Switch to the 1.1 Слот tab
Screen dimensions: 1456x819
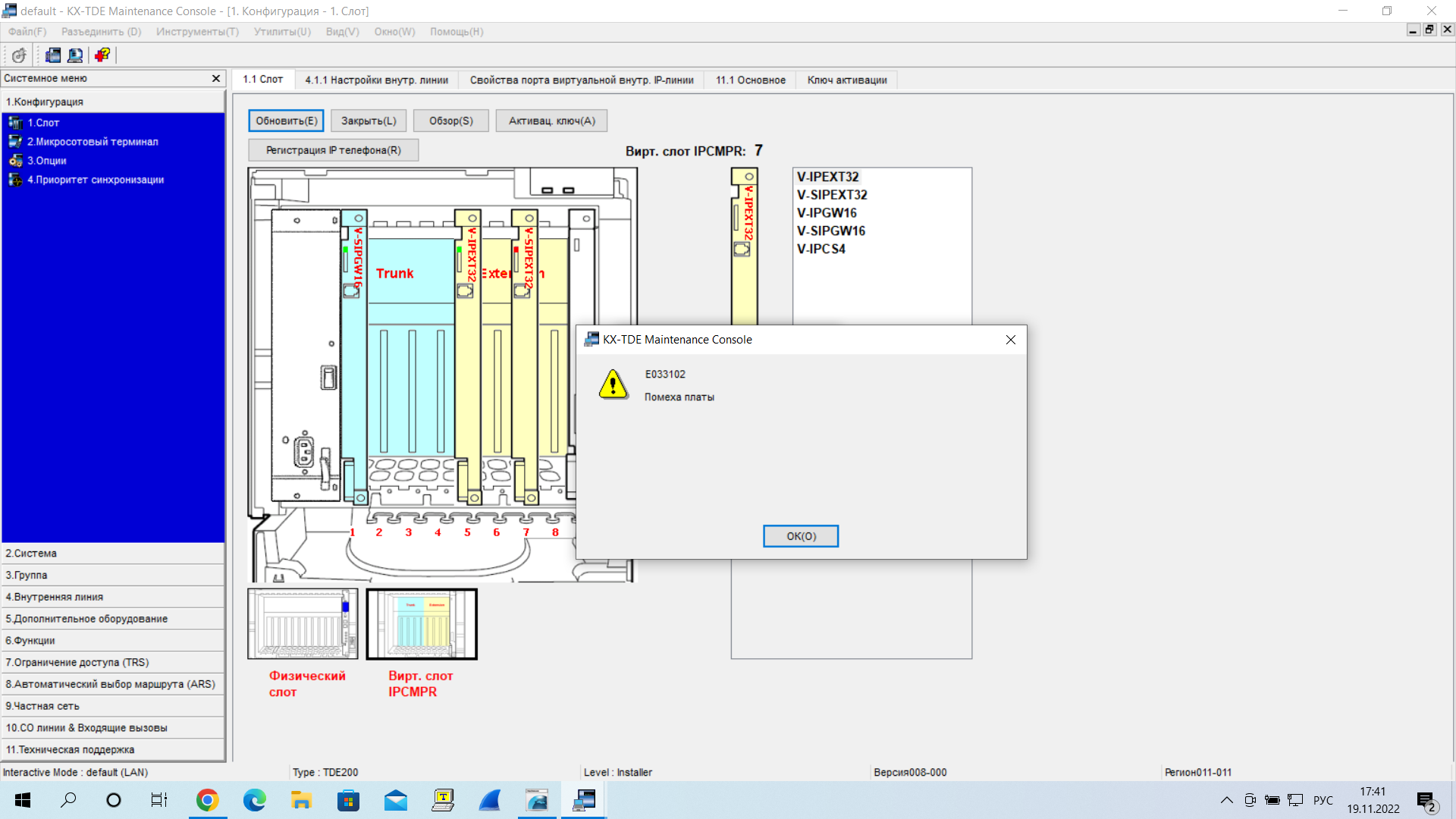262,80
